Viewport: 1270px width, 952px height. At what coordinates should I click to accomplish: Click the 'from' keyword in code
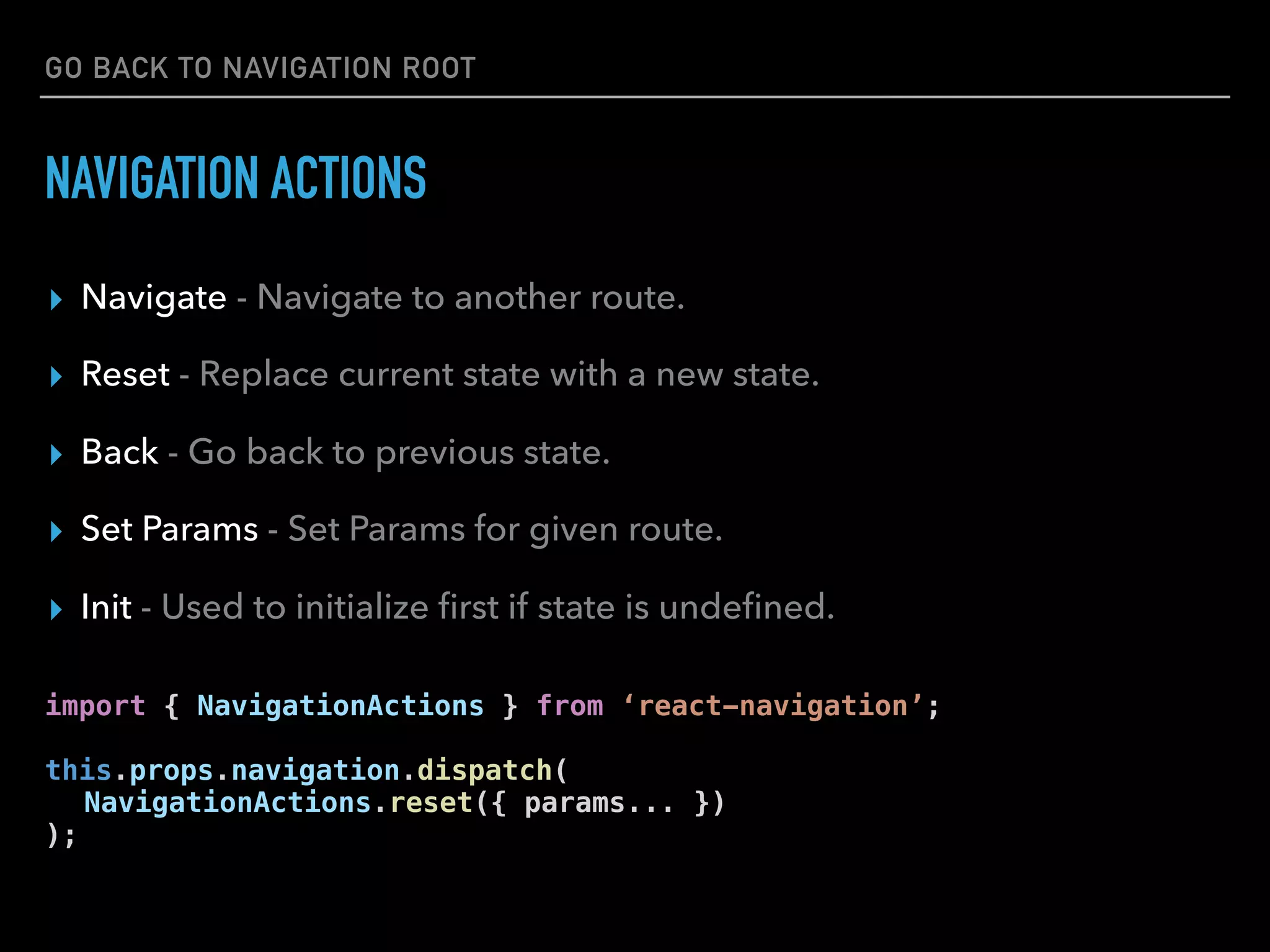click(570, 706)
